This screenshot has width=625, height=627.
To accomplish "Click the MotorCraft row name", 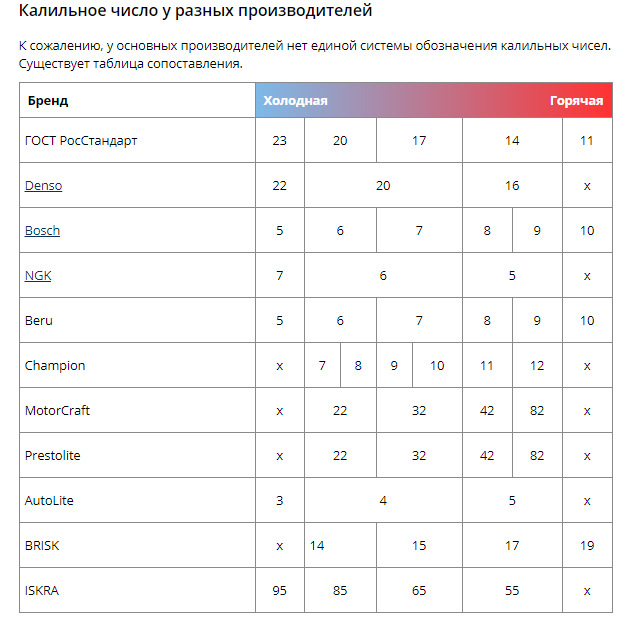I will coord(57,411).
